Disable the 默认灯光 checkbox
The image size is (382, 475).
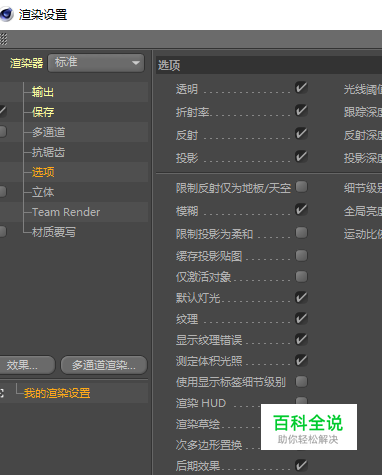pos(301,297)
